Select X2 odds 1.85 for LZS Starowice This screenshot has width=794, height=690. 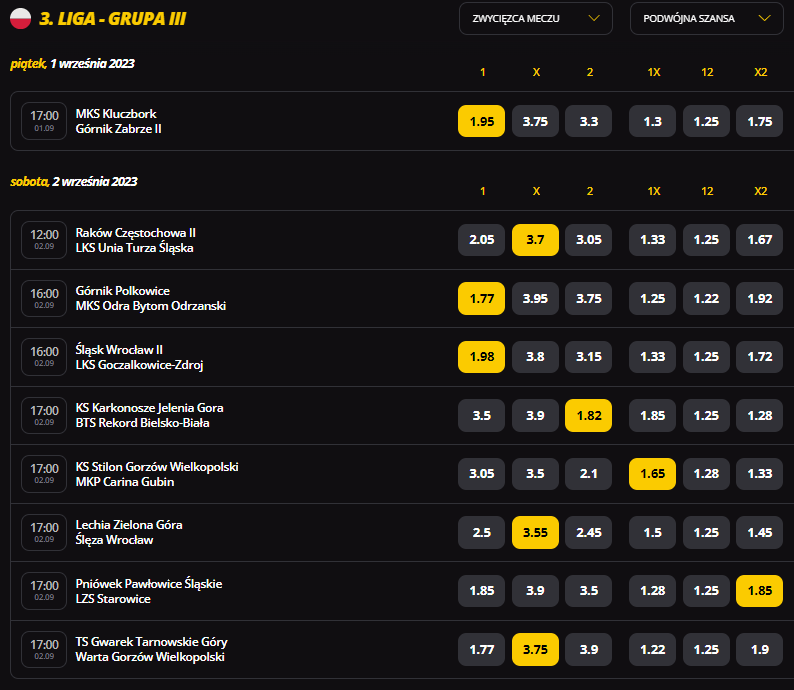point(760,591)
